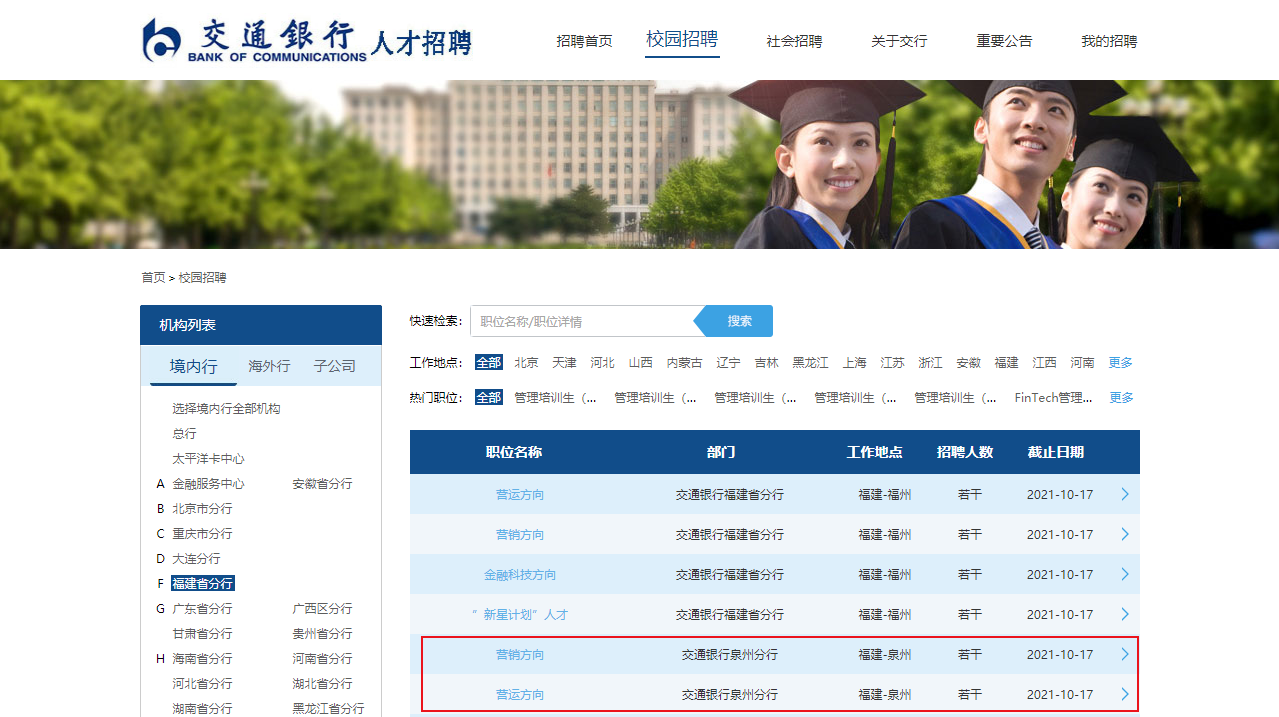This screenshot has width=1279, height=717.
Task: Click the 搜索 button
Action: [739, 321]
